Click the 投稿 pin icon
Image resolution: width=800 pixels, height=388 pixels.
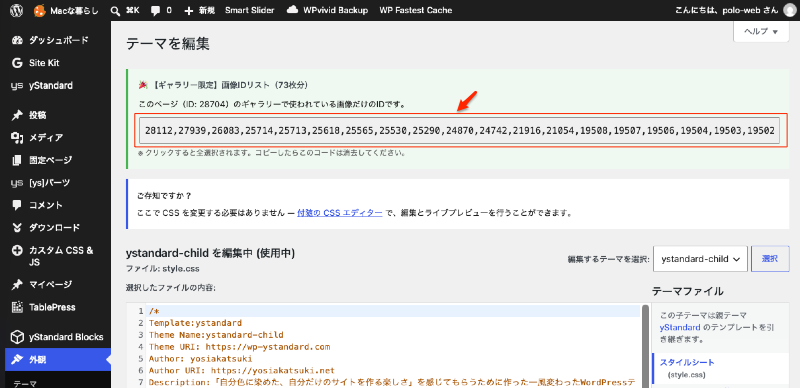point(17,115)
